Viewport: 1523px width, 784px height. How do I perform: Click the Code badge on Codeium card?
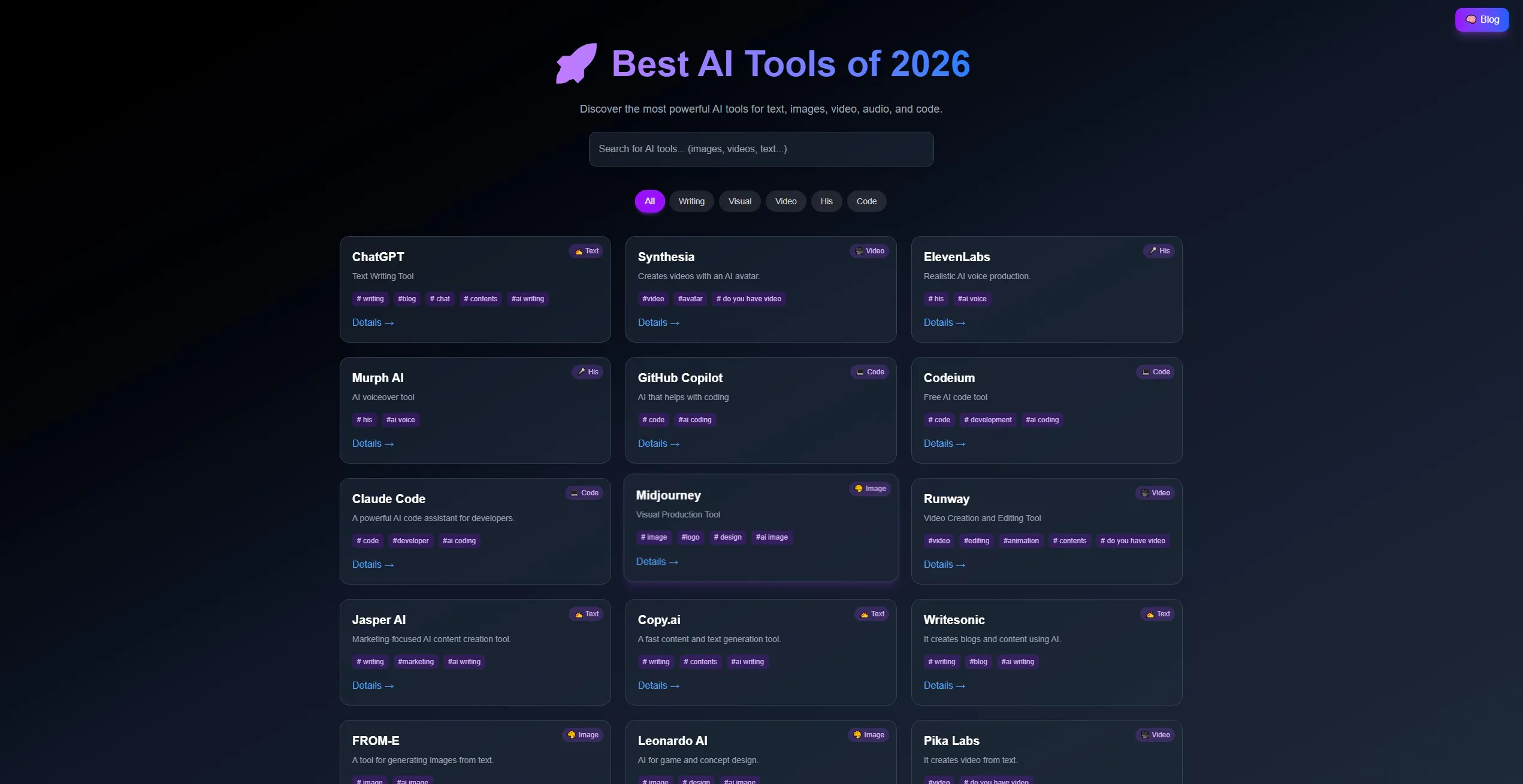click(x=1156, y=372)
